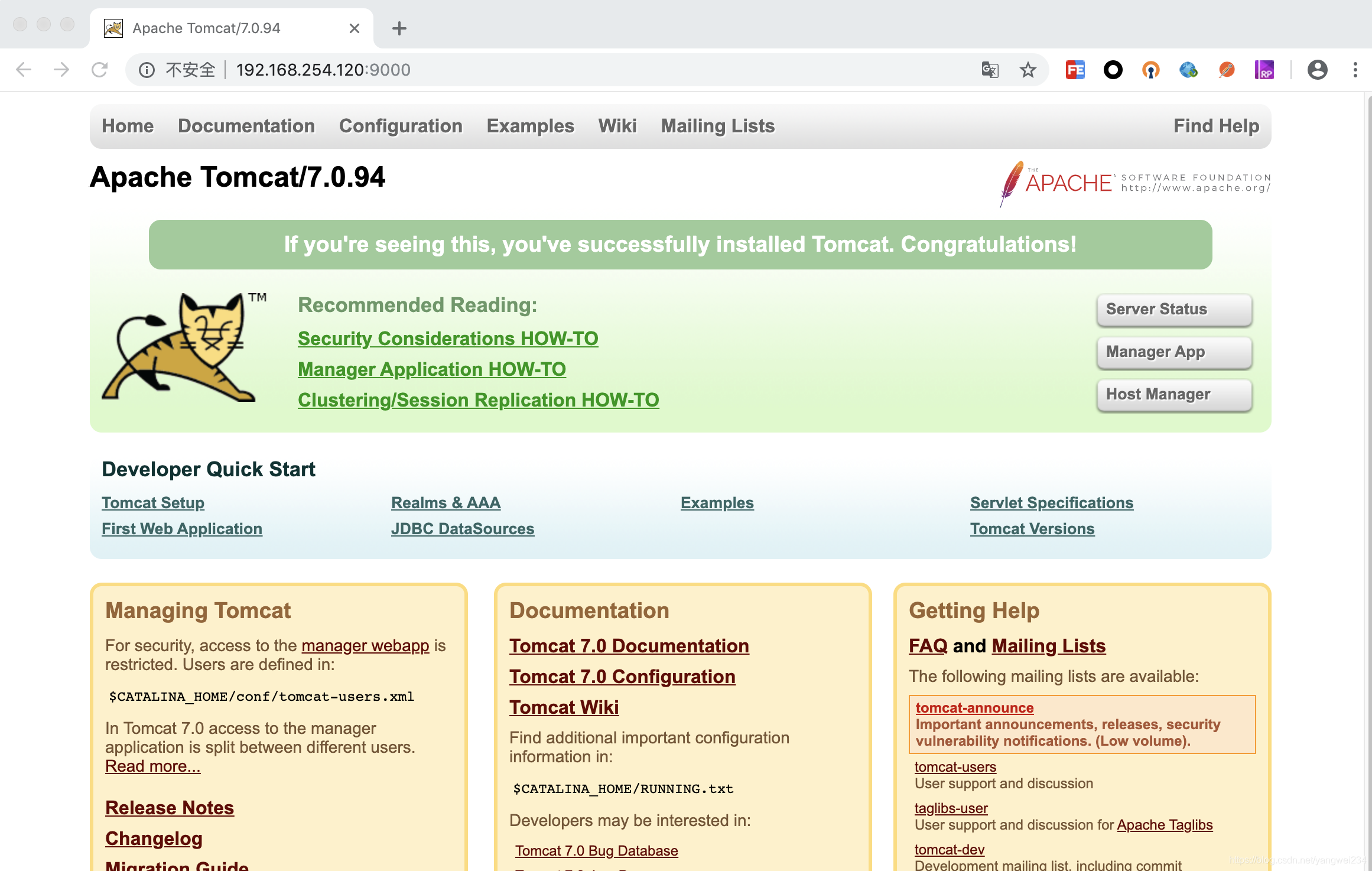Open the Mailing Lists navigation item
Screen dimensions: 1372x871
coord(718,126)
